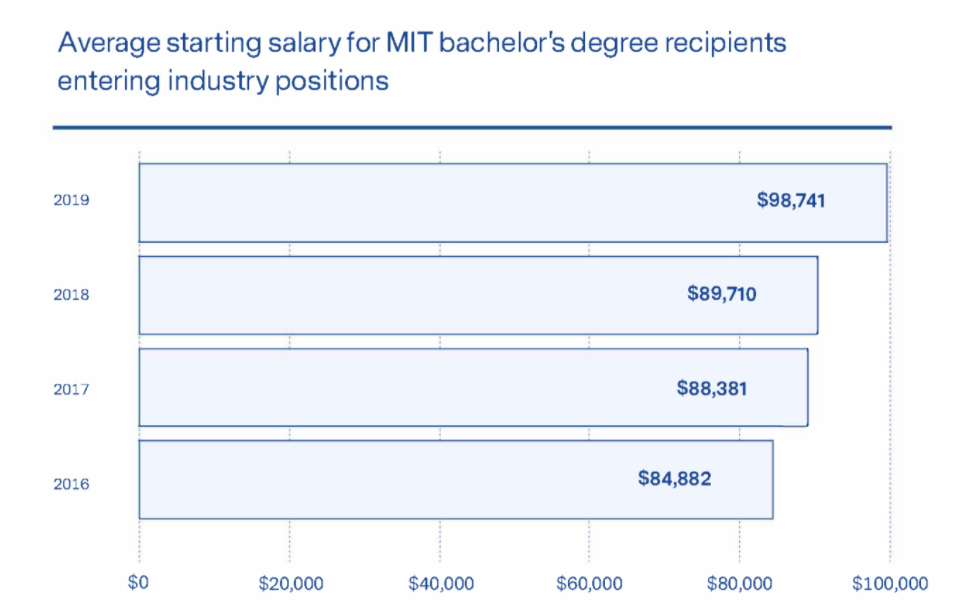955x616 pixels.
Task: Click the $89,710 value label
Action: 722,293
